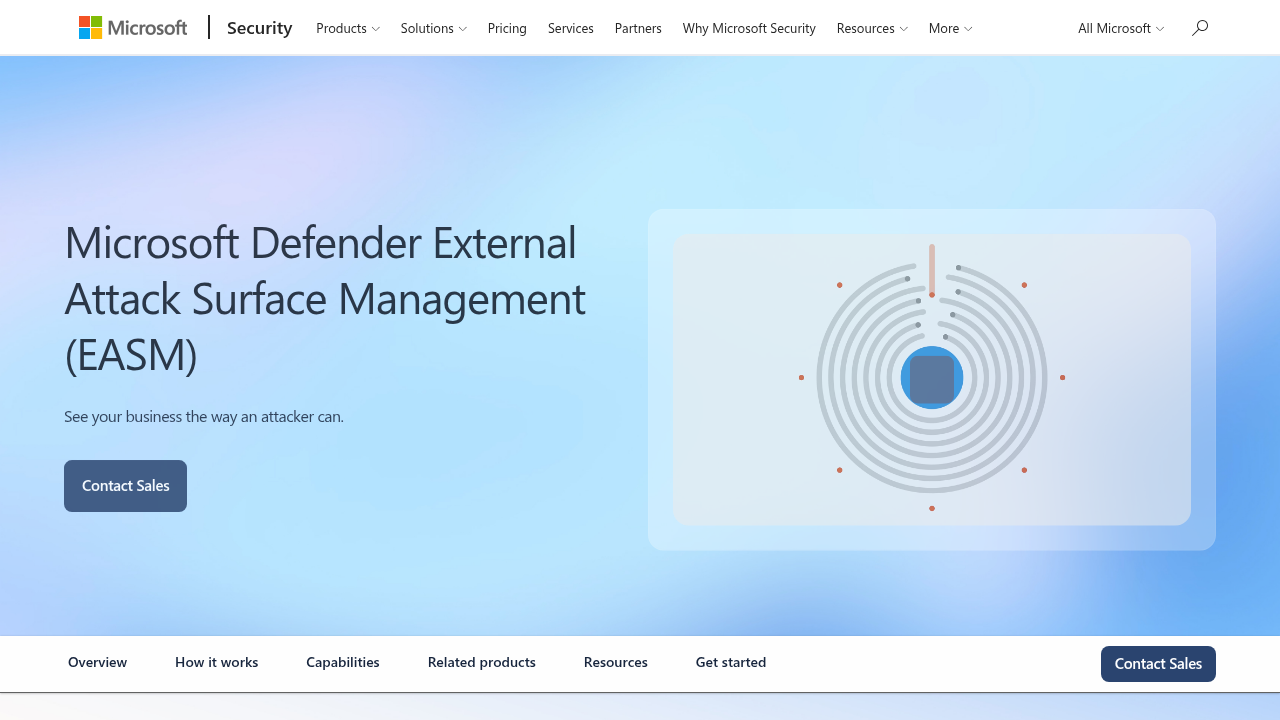Jump to the Overview section
Screen dimensions: 1280x720
tap(97, 662)
